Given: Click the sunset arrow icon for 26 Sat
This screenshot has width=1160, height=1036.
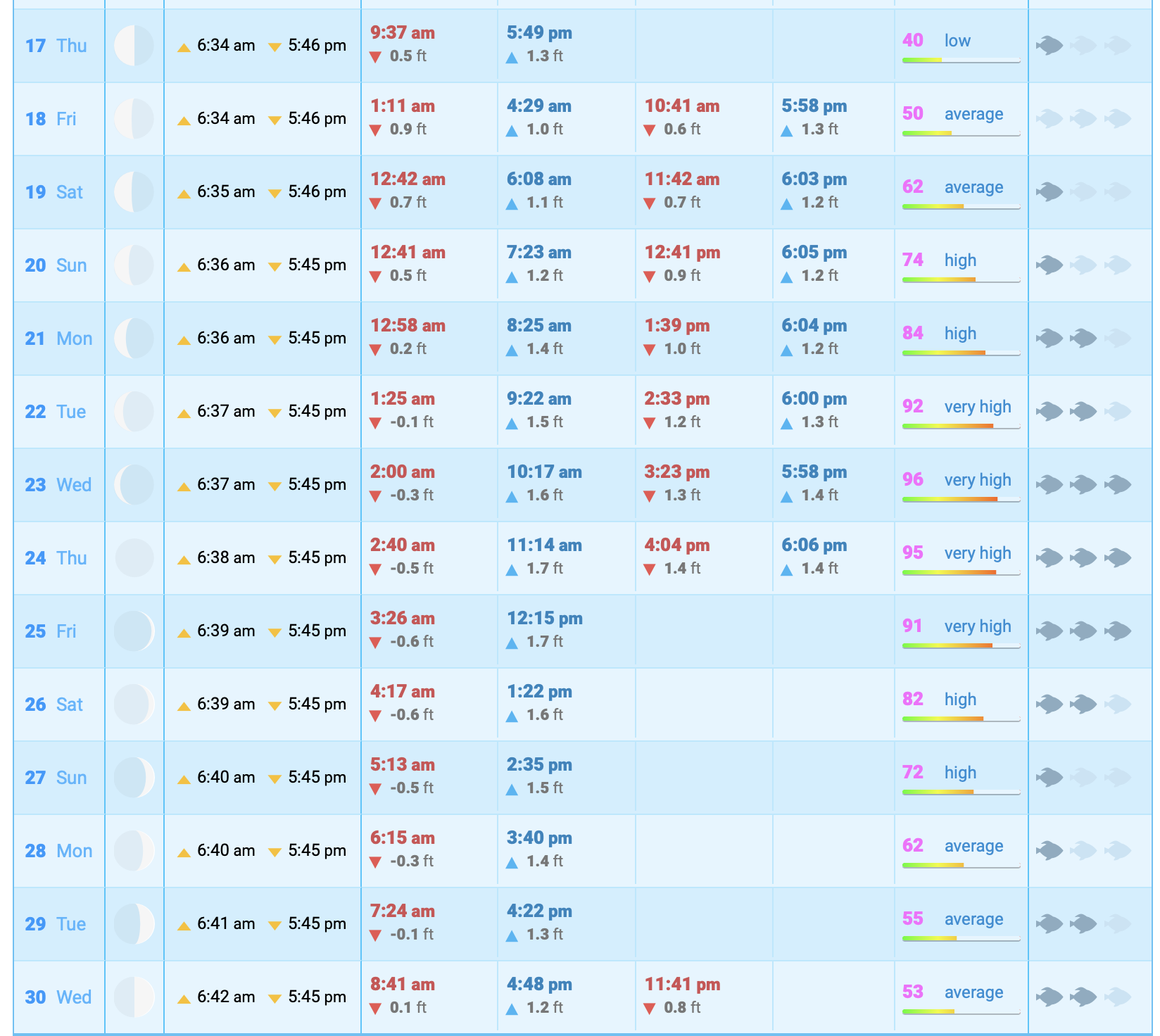Looking at the screenshot, I should pyautogui.click(x=275, y=706).
